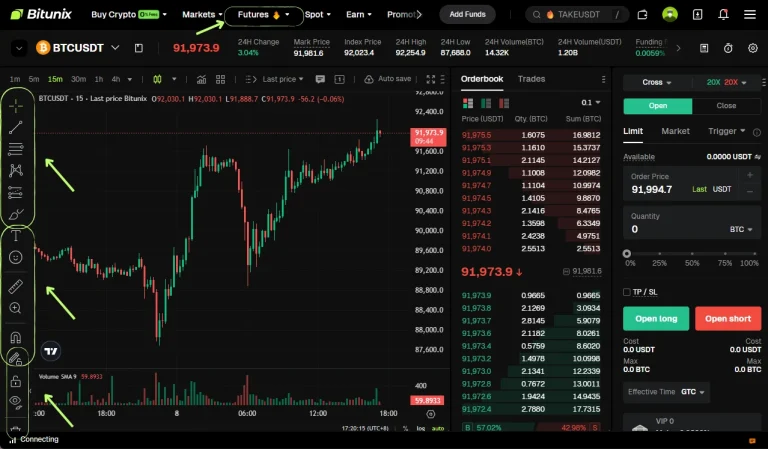Screen dimensions: 768x449
Task: Enable the TP / SL checkbox
Action: pos(627,292)
